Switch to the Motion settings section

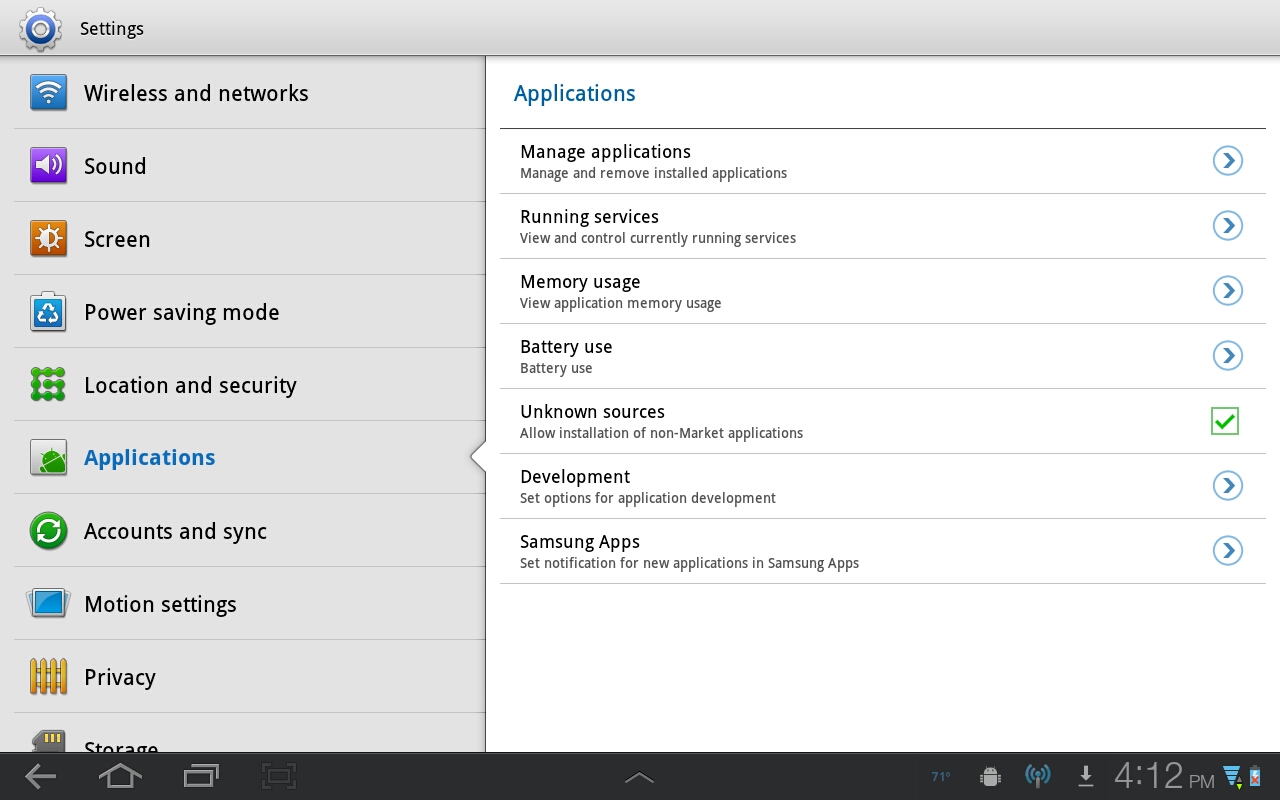(x=160, y=604)
